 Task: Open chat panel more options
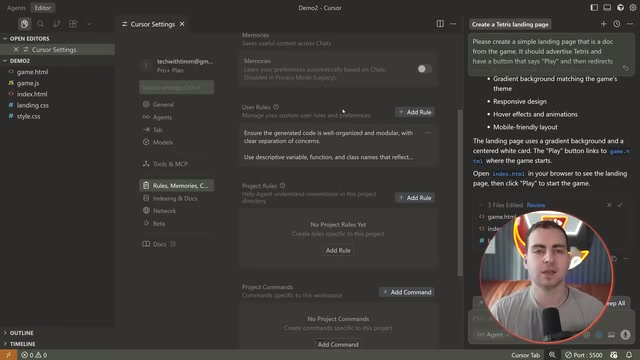630,24
